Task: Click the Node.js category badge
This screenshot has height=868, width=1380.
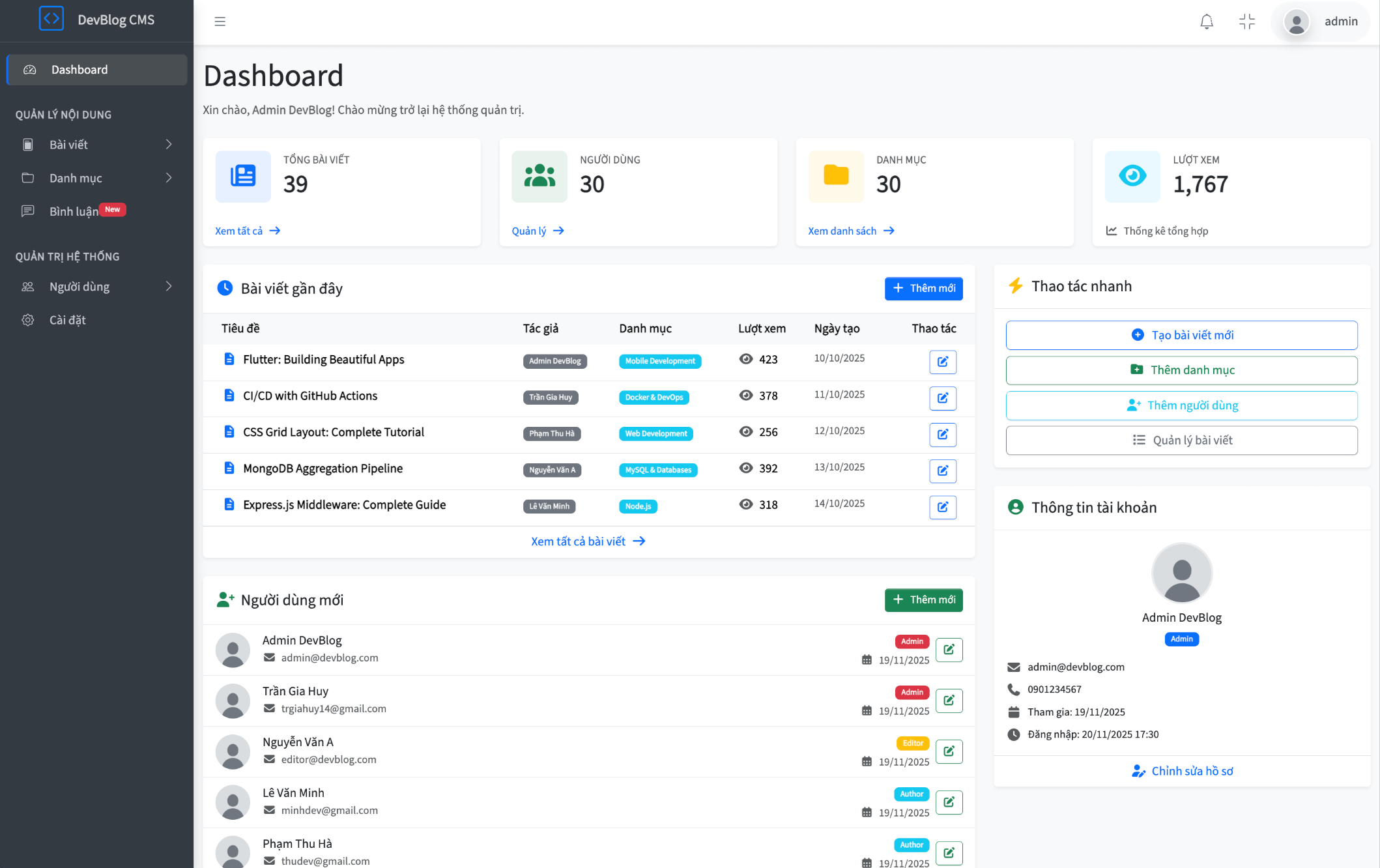Action: tap(638, 506)
